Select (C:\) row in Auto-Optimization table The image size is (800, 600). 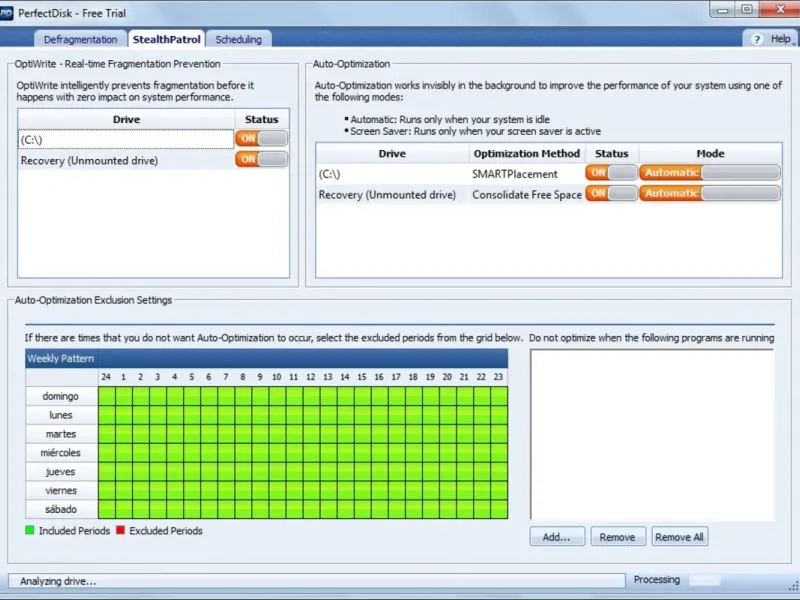(x=392, y=174)
